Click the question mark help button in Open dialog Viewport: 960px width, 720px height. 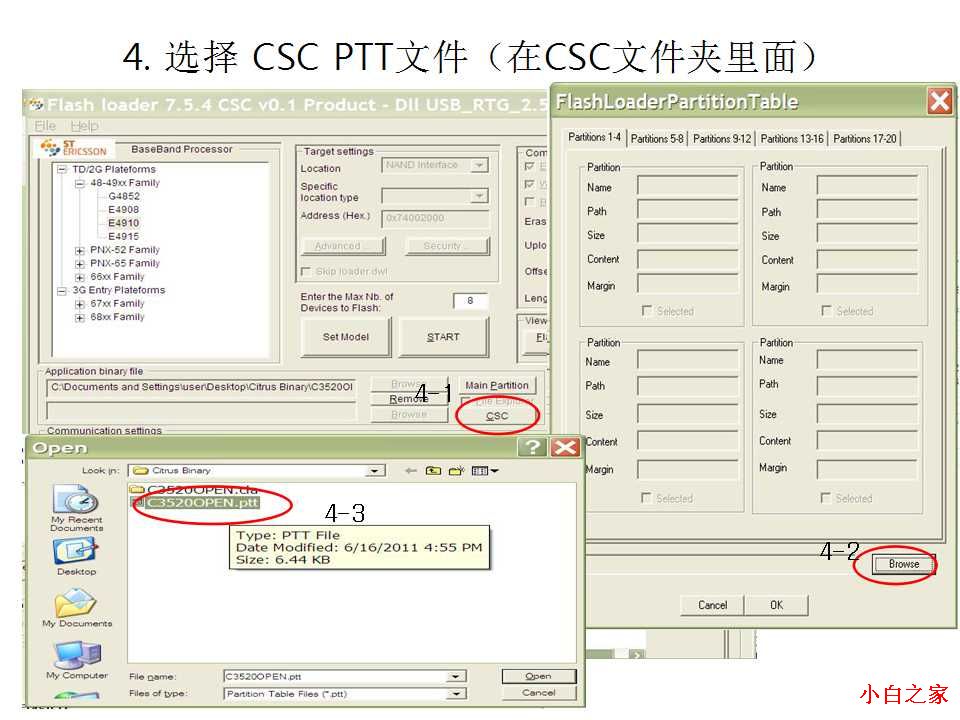tap(532, 447)
